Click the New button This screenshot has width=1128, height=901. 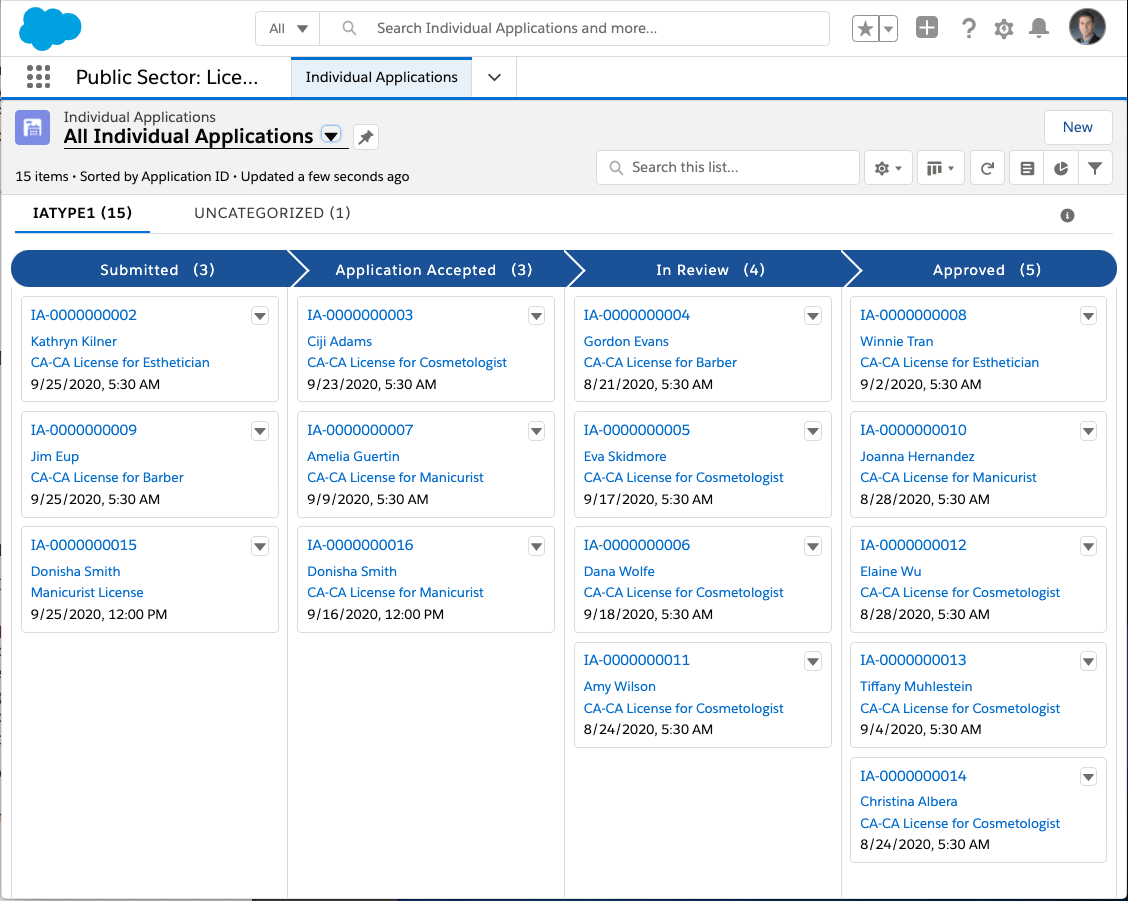(x=1078, y=127)
